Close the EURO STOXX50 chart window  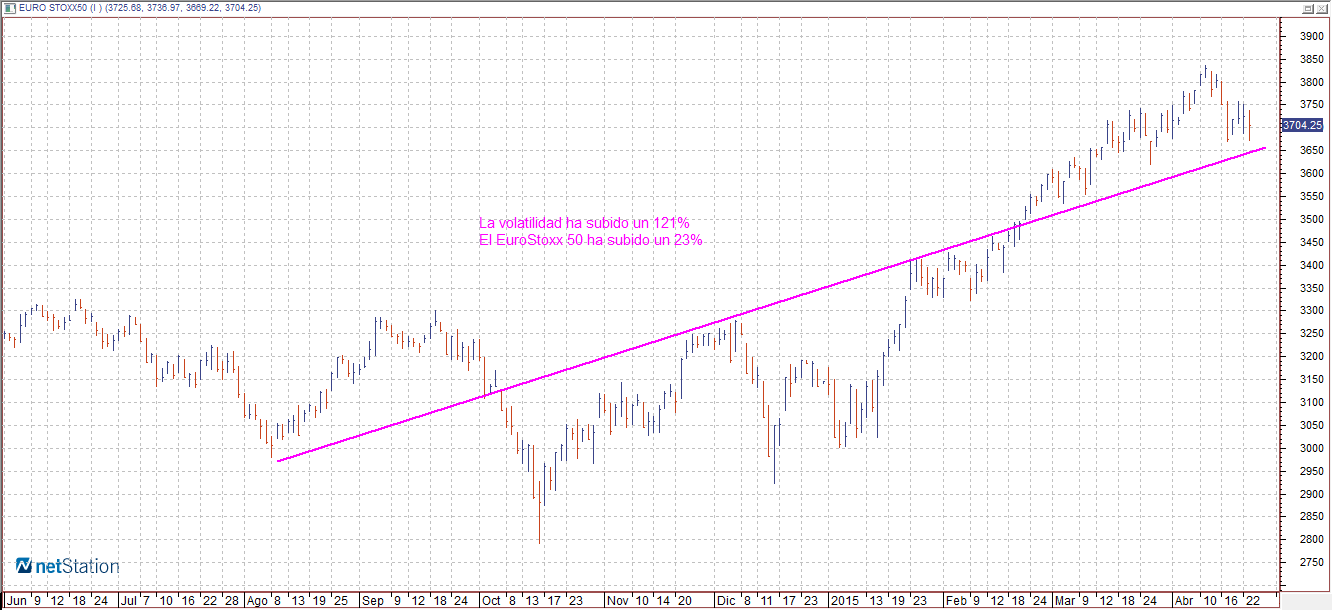[x=1322, y=7]
